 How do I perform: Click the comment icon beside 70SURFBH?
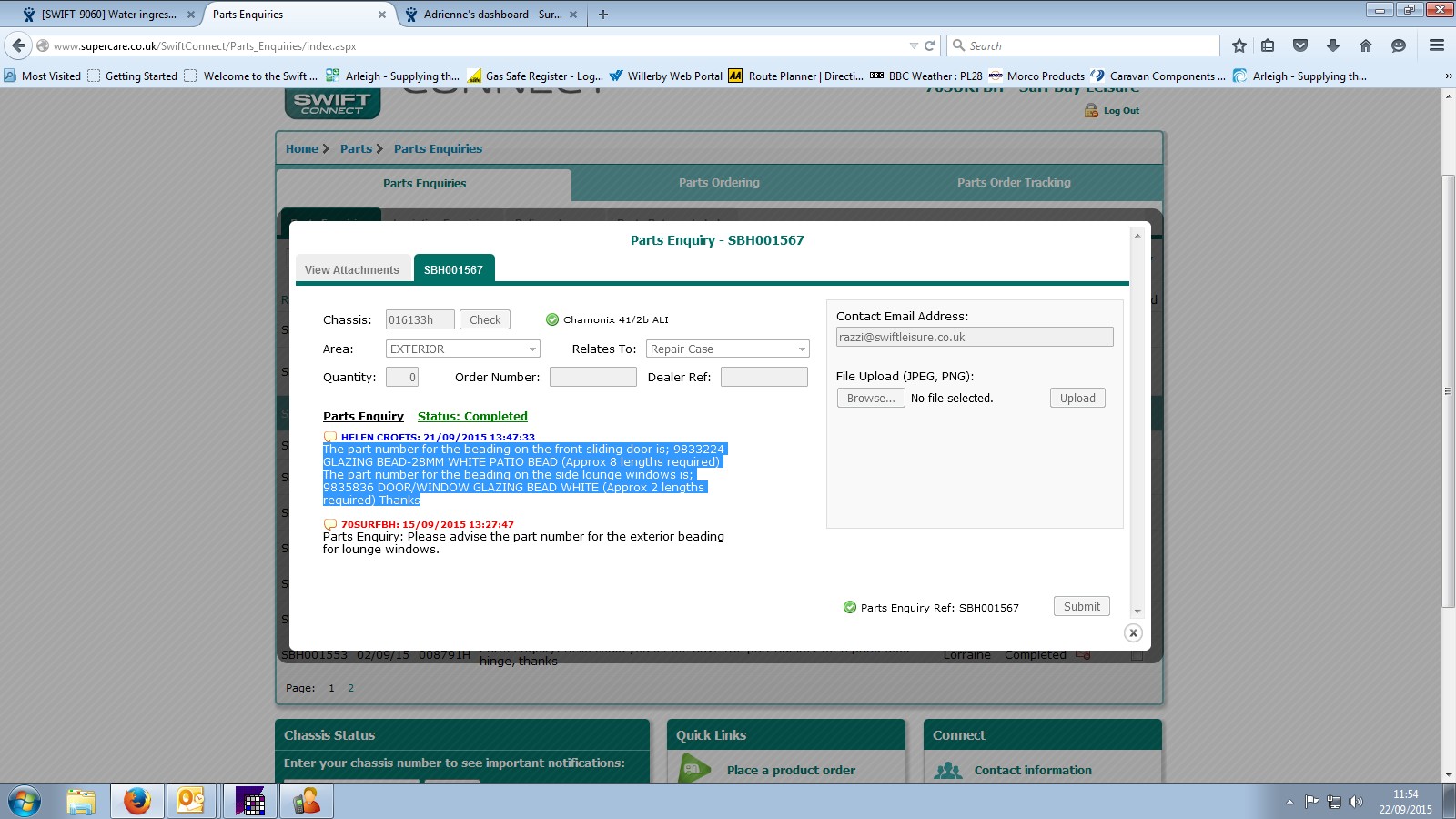point(330,524)
